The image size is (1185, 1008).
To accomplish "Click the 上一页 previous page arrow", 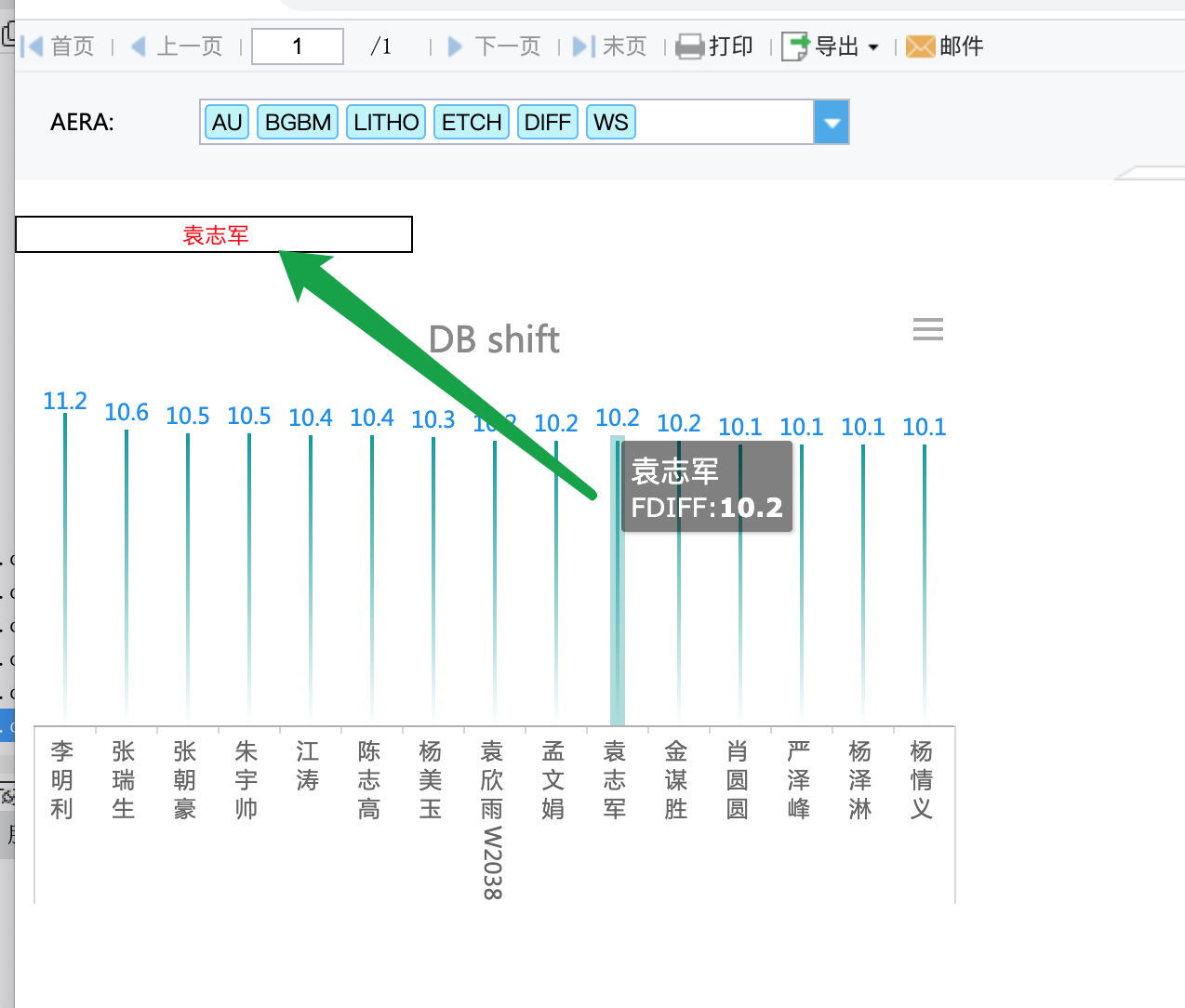I will [139, 46].
